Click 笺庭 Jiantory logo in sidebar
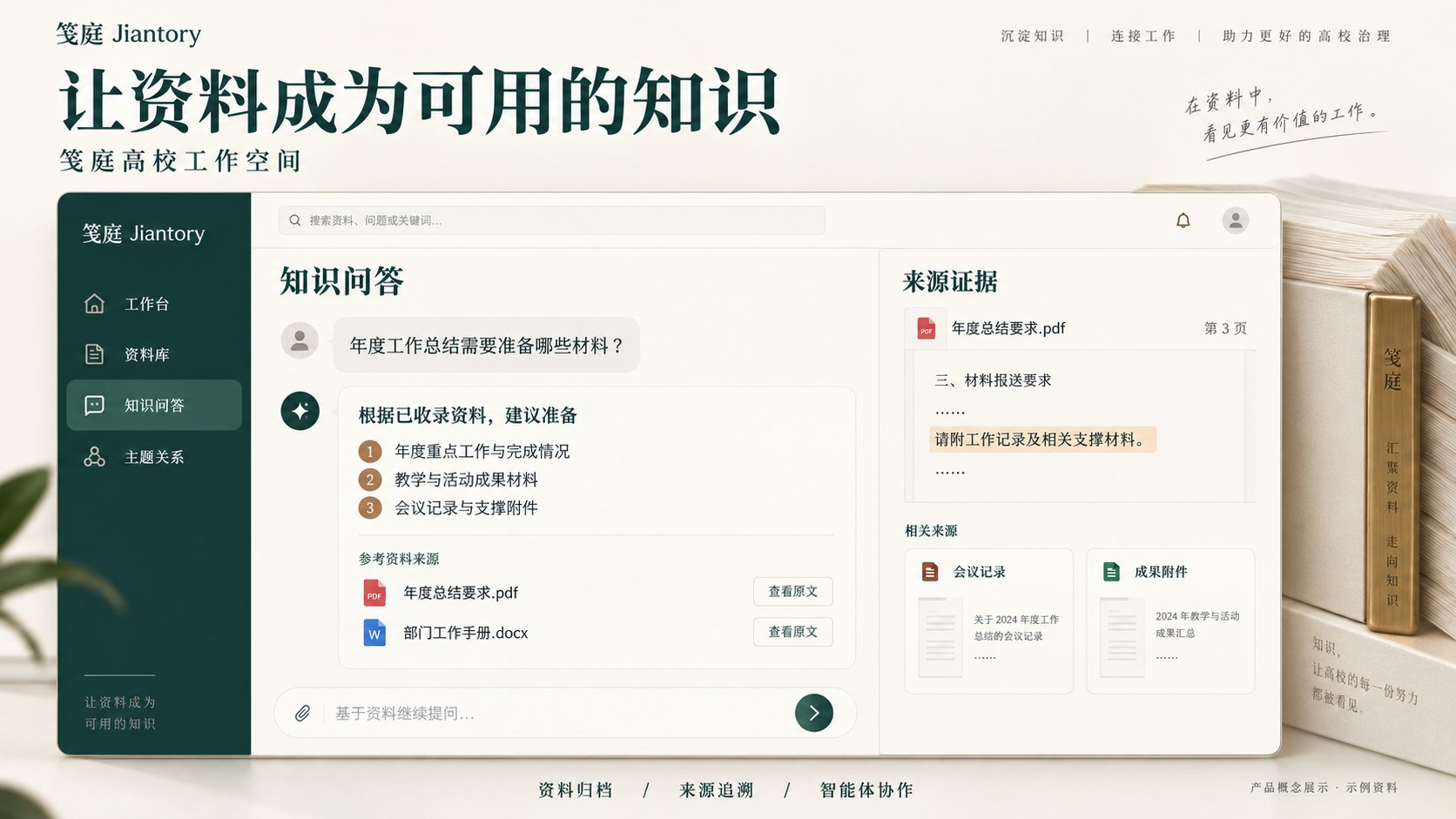This screenshot has height=819, width=1456. [144, 233]
